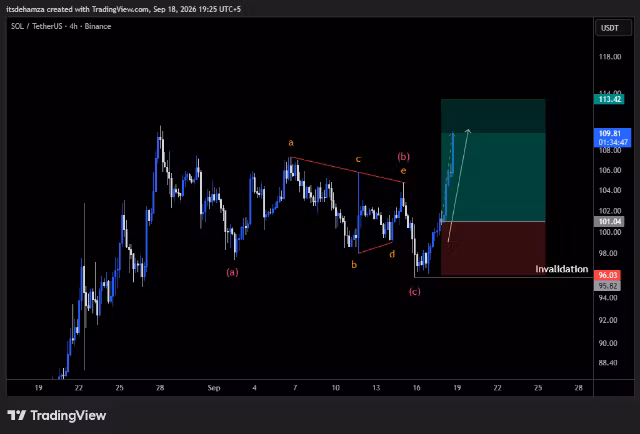
Task: Select the 113.42 target price label
Action: tap(609, 99)
